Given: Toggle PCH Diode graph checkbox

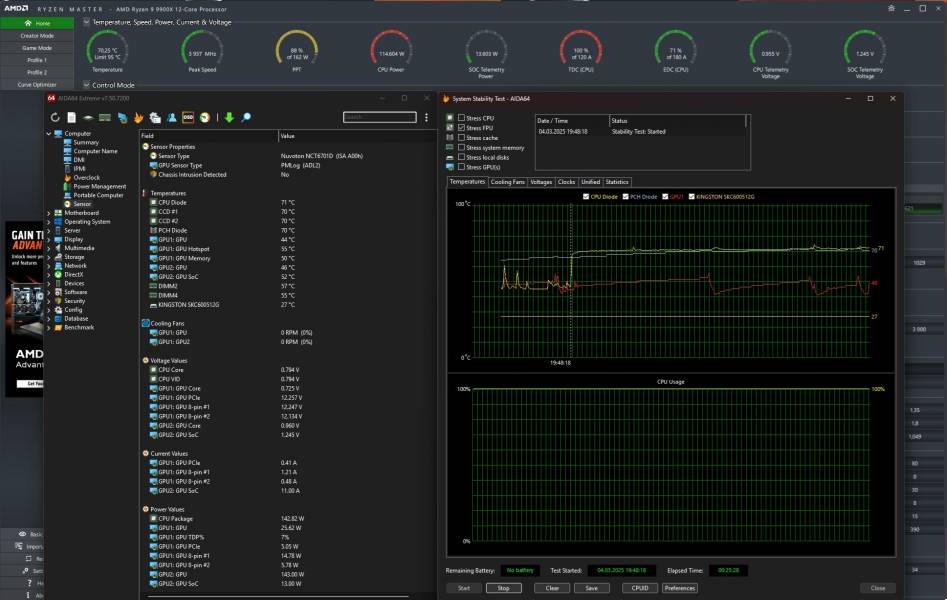Looking at the screenshot, I should tap(626, 196).
